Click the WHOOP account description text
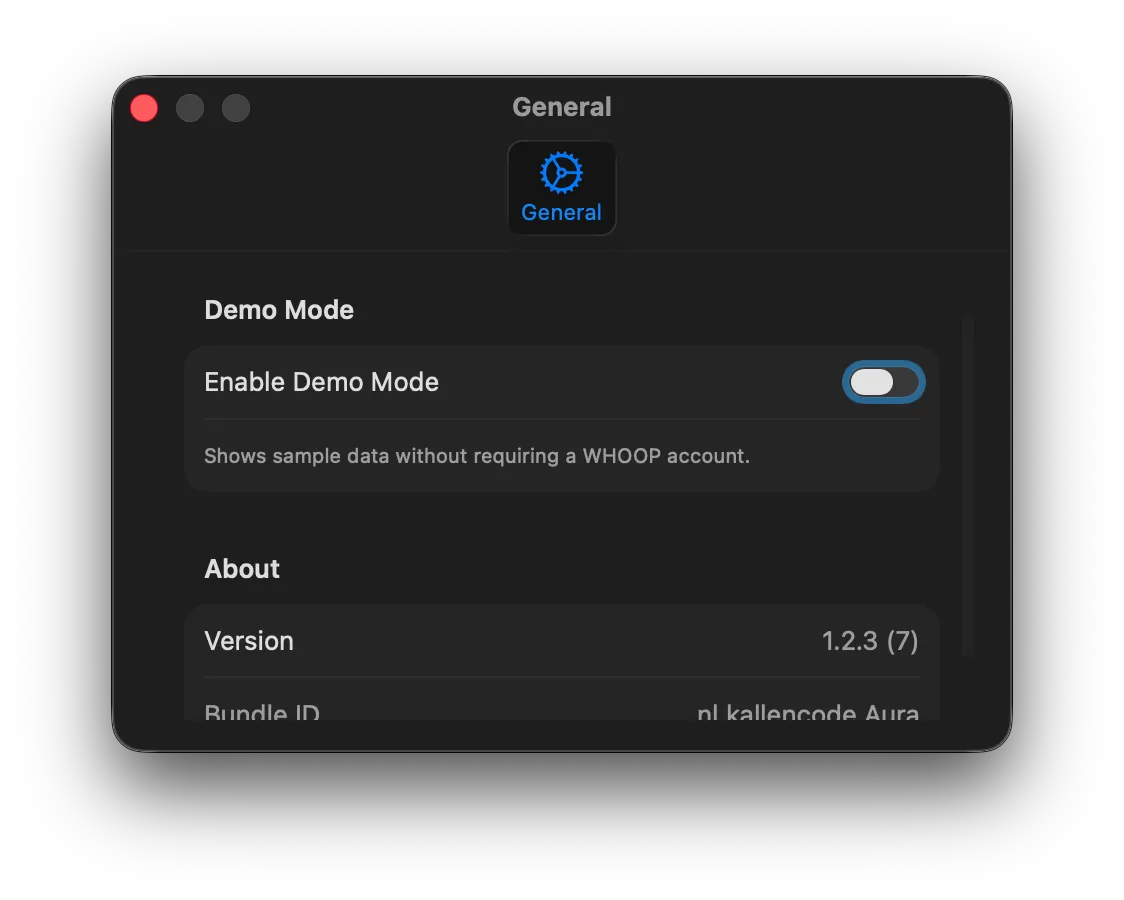The height and width of the screenshot is (900, 1124). tap(477, 456)
